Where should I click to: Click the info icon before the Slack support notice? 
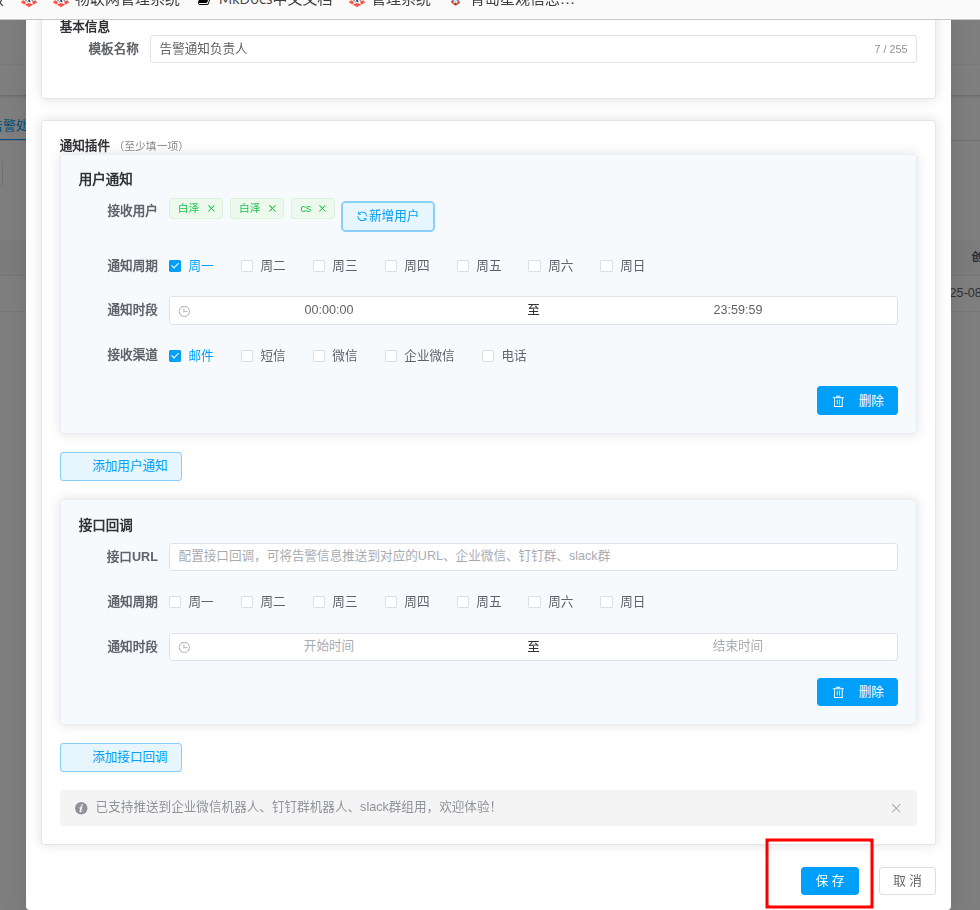coord(81,808)
